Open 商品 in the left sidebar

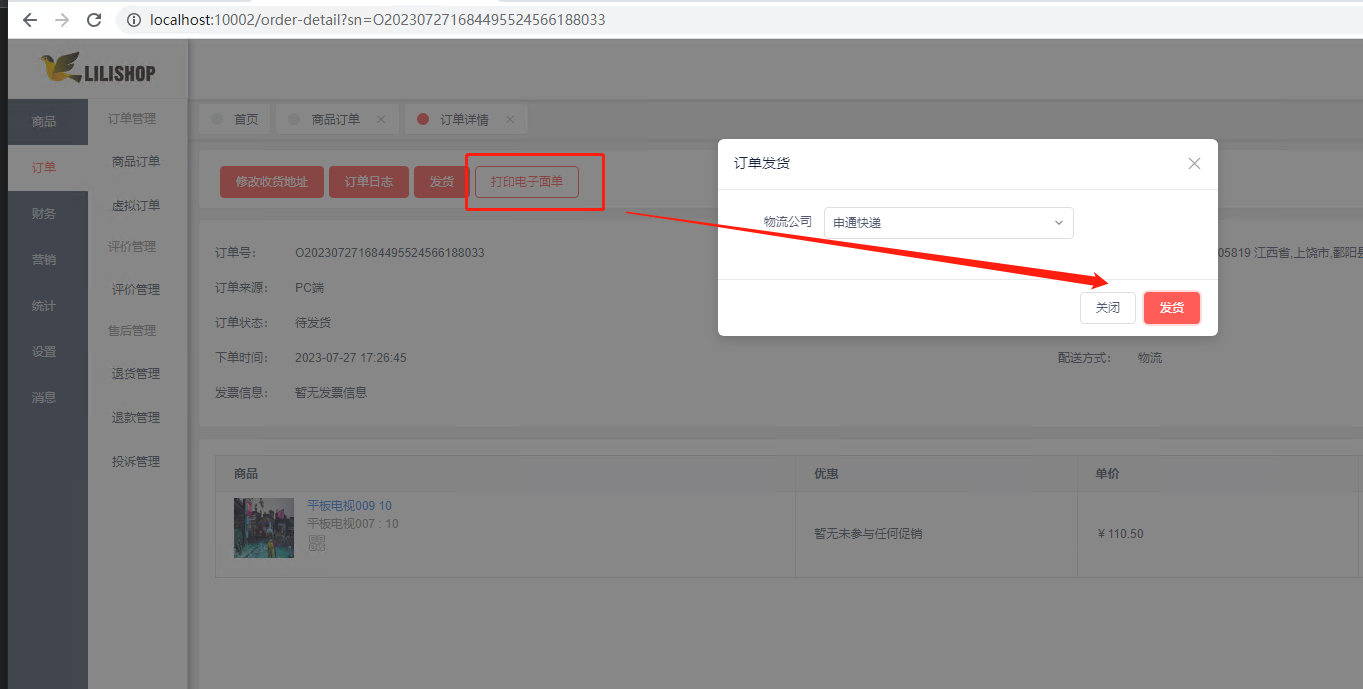click(x=44, y=122)
